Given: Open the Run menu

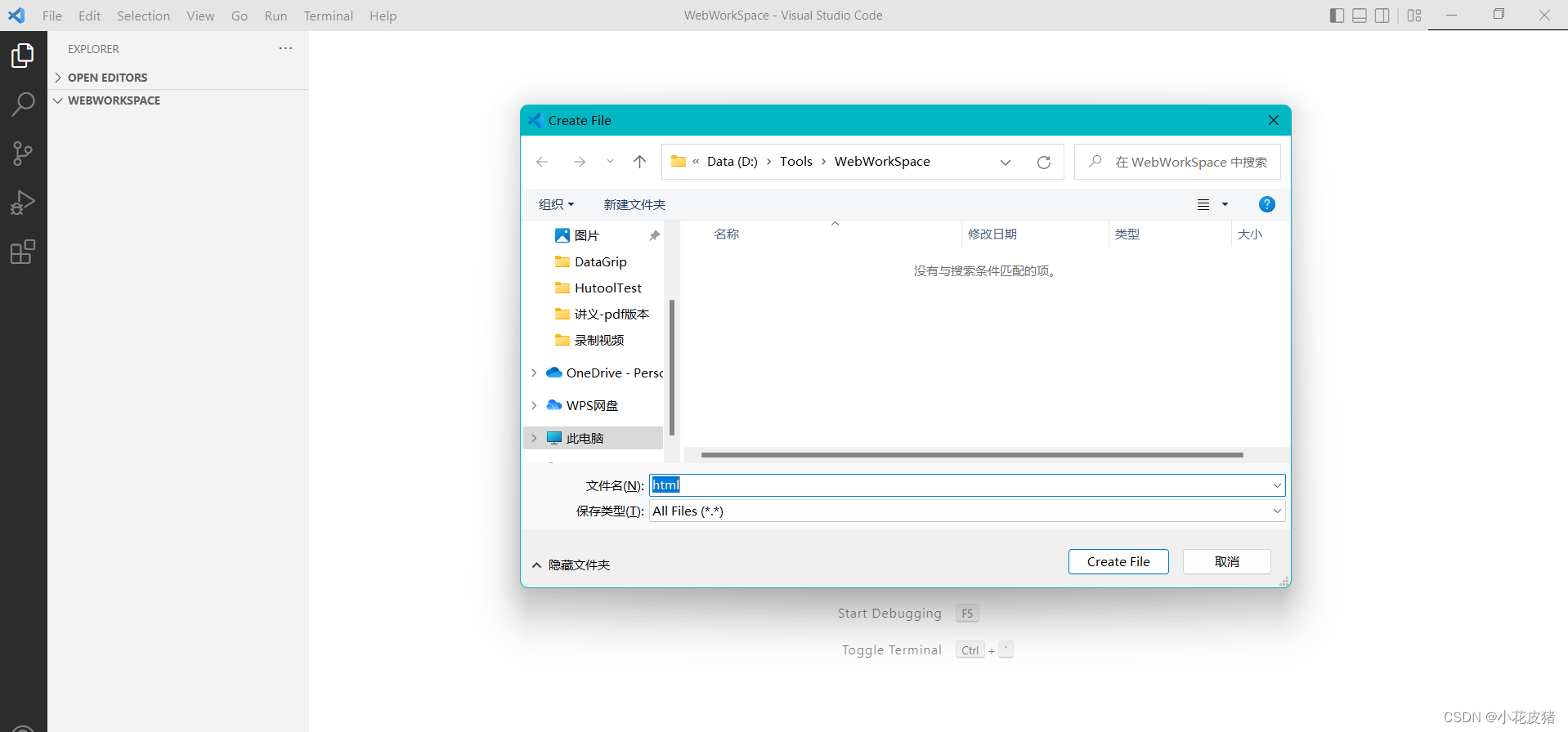Looking at the screenshot, I should coord(276,16).
